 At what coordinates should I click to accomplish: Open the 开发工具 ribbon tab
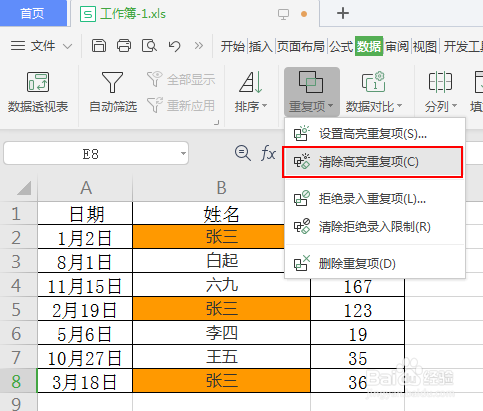coord(463,46)
